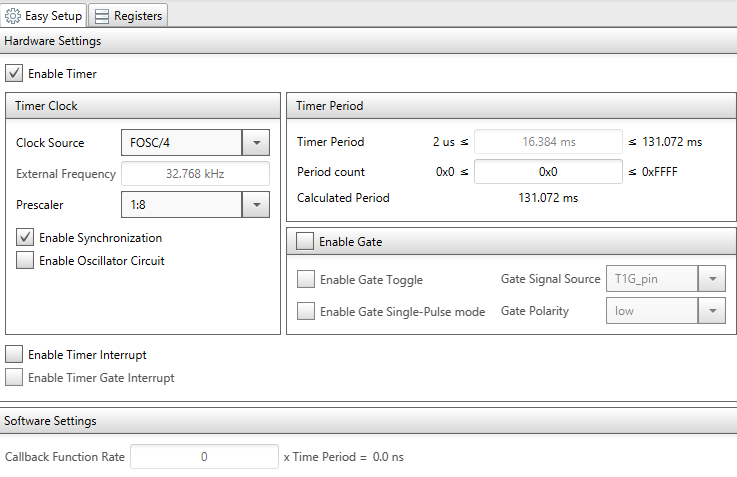Click the Easy Setup gear icon

14,16
